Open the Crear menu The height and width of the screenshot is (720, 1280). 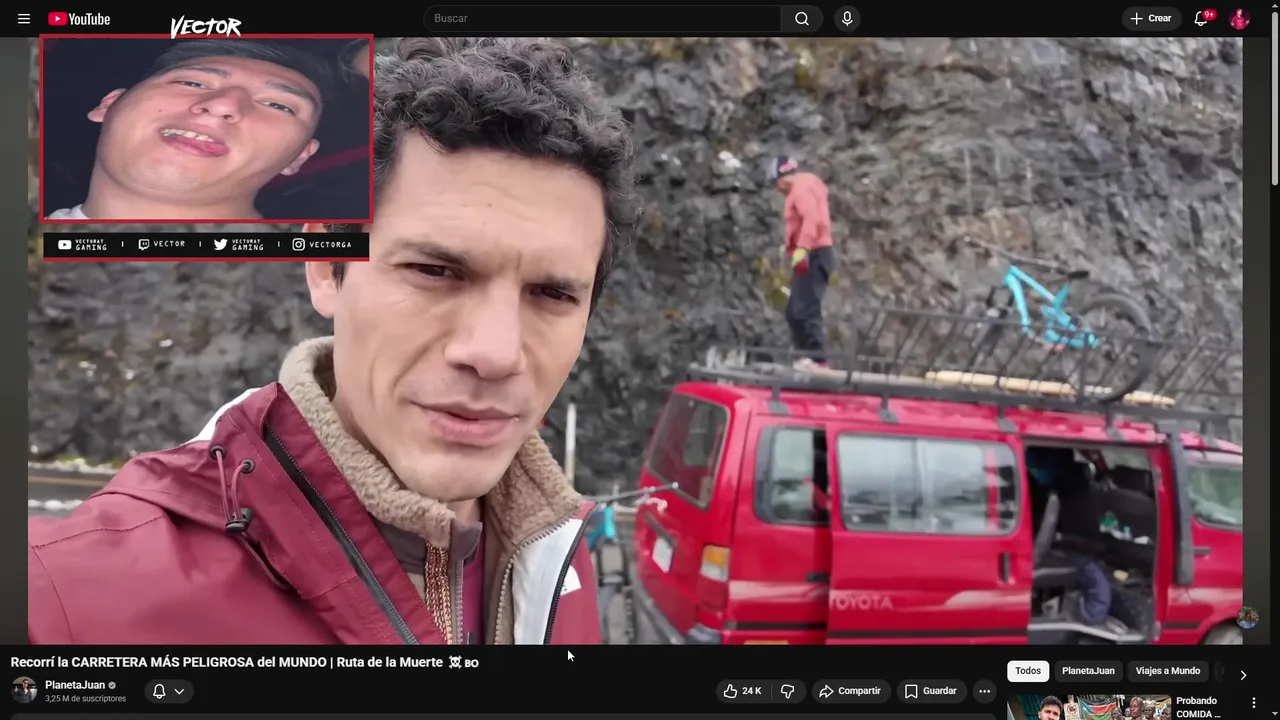click(1151, 19)
